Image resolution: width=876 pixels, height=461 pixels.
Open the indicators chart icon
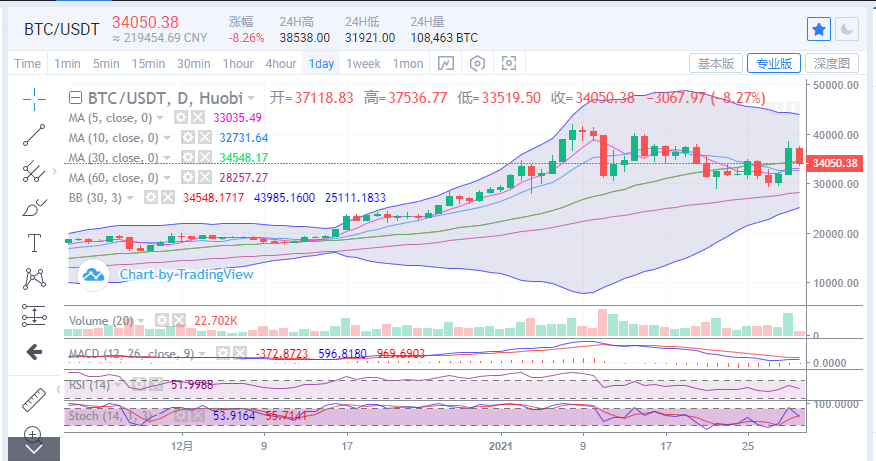[x=445, y=64]
